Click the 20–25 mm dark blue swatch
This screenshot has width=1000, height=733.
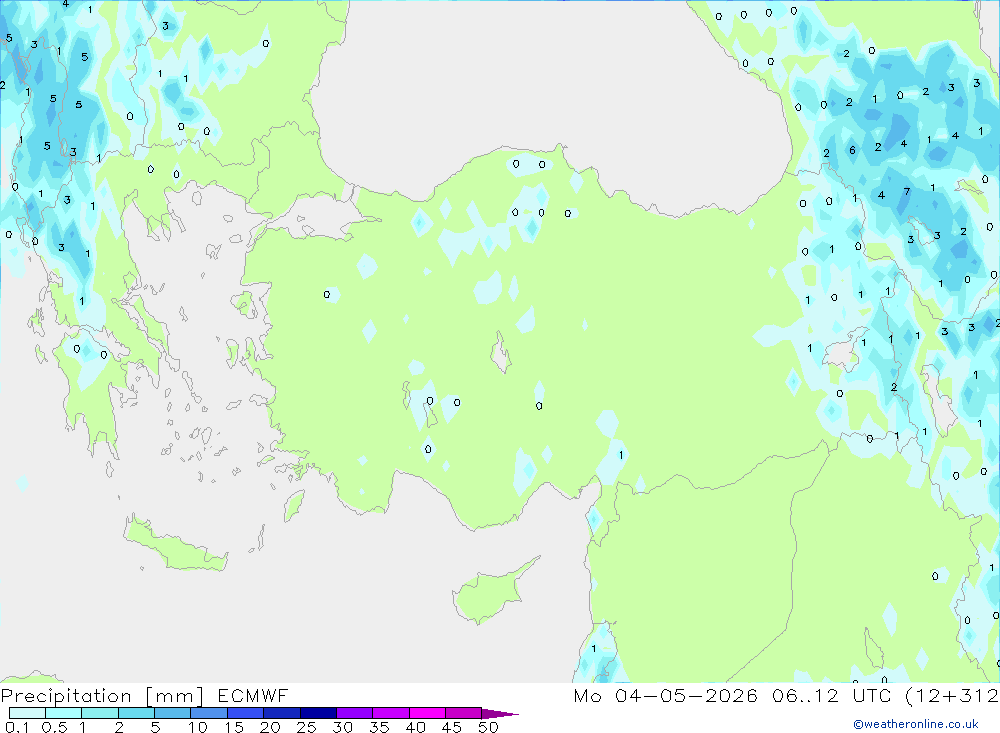coord(282,713)
